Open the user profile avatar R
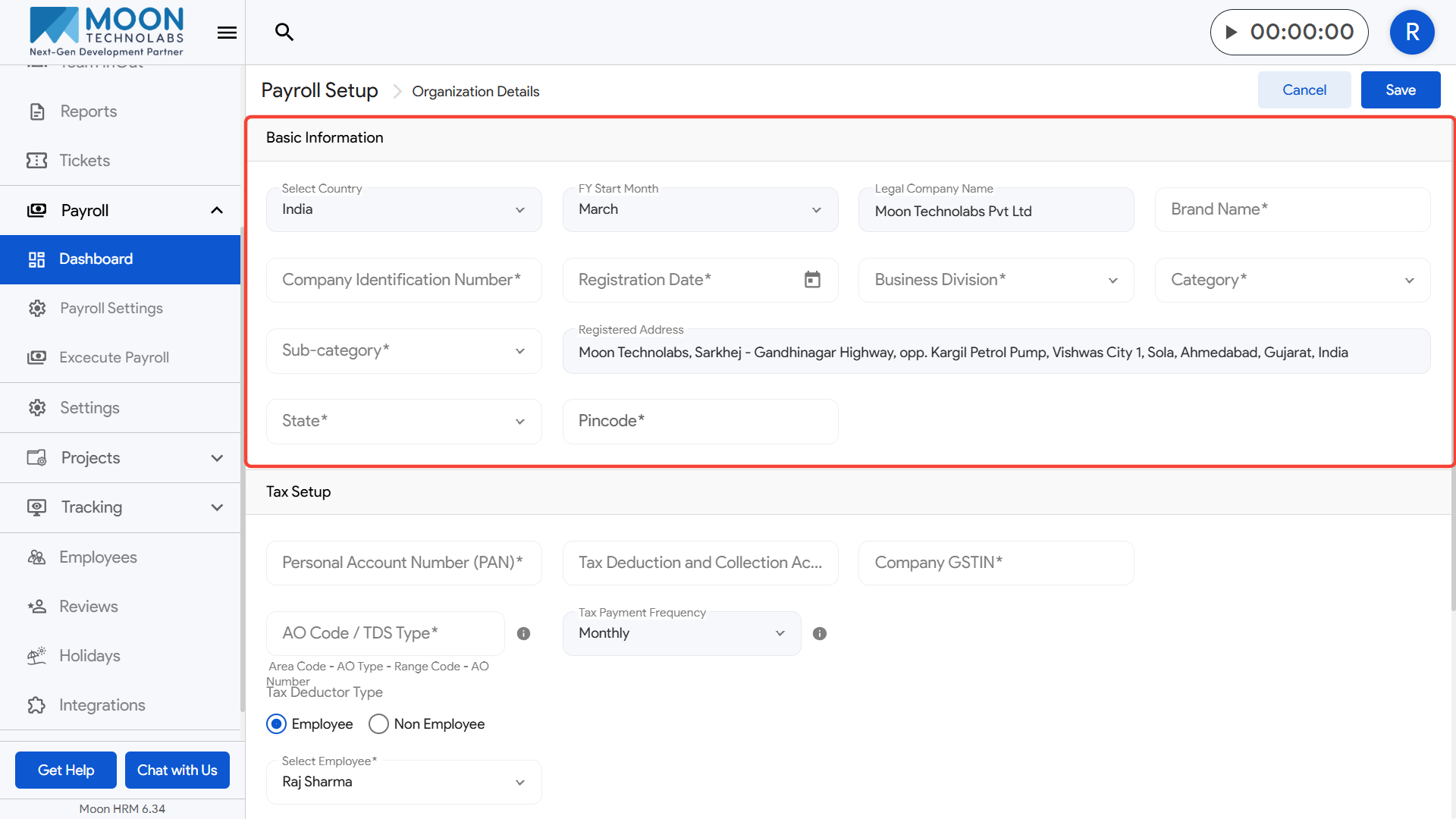1456x819 pixels. point(1411,32)
